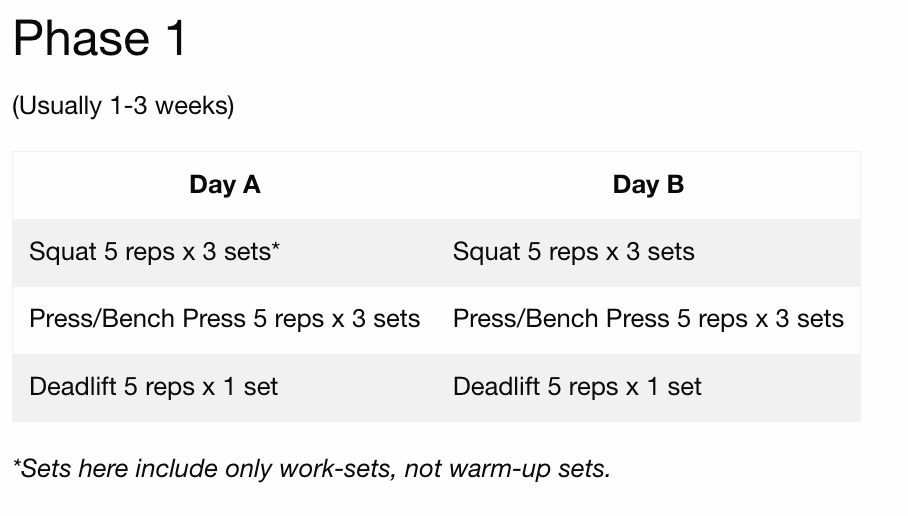The height and width of the screenshot is (516, 908).
Task: Click the Day A Deadlift cell
Action: pos(153,387)
